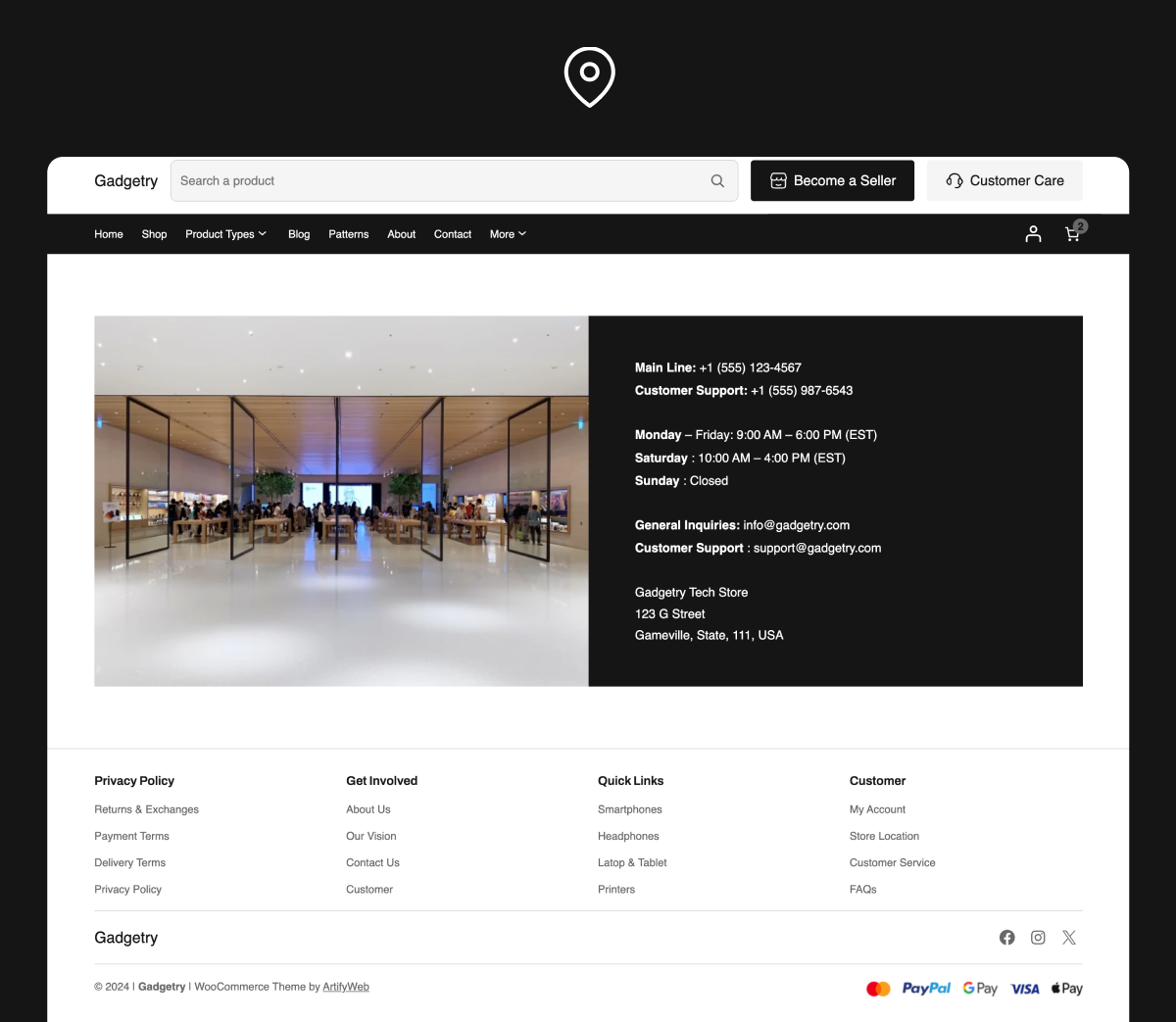This screenshot has height=1022, width=1176.
Task: Select the Apple Pay payment icon
Action: coord(1066,988)
